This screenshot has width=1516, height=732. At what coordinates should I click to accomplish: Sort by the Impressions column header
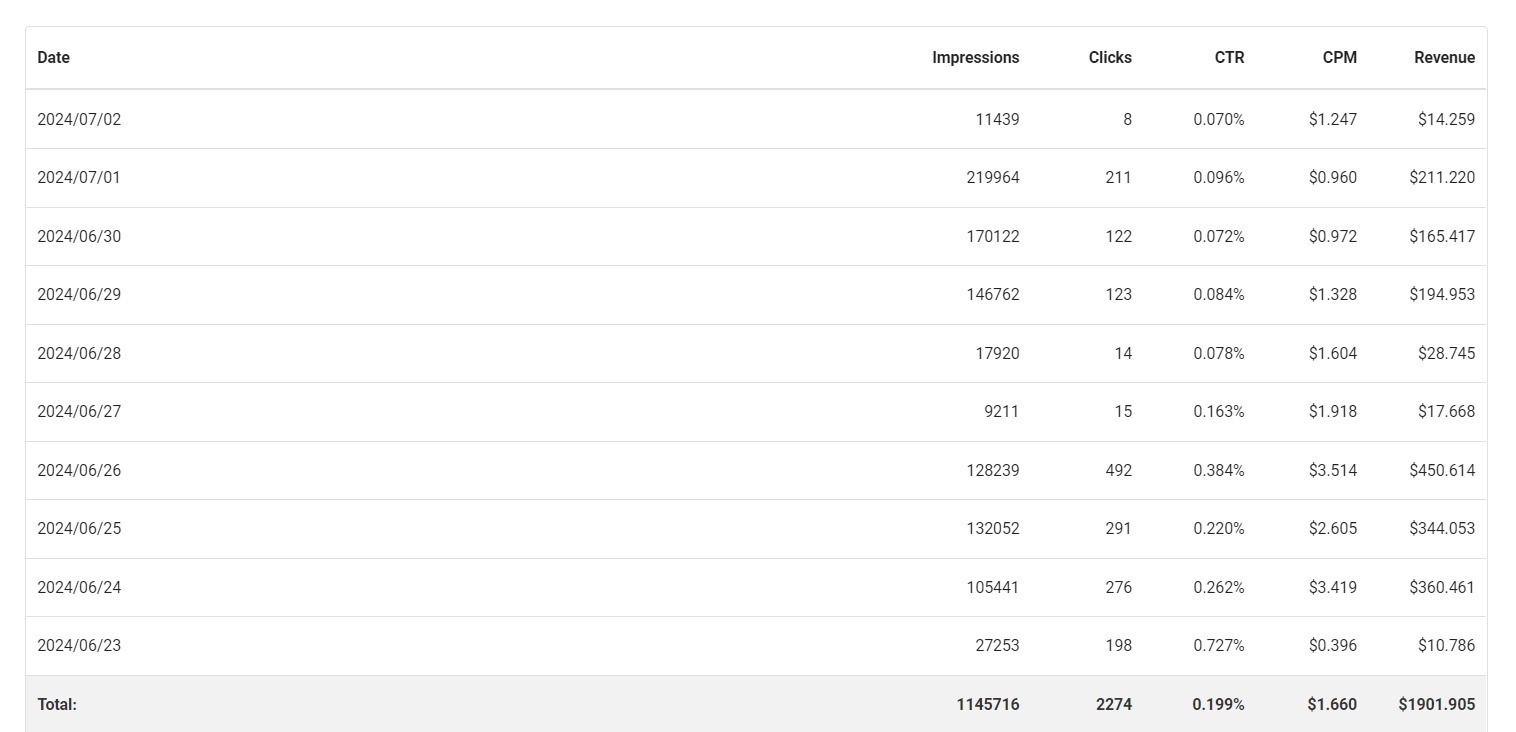coord(975,58)
